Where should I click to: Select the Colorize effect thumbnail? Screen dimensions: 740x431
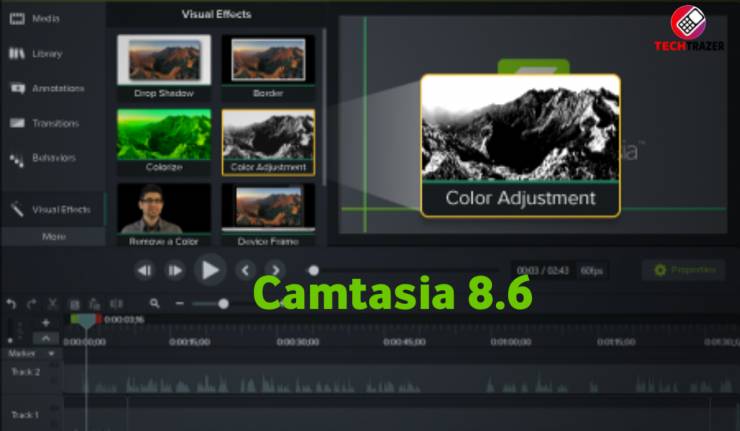click(x=164, y=142)
